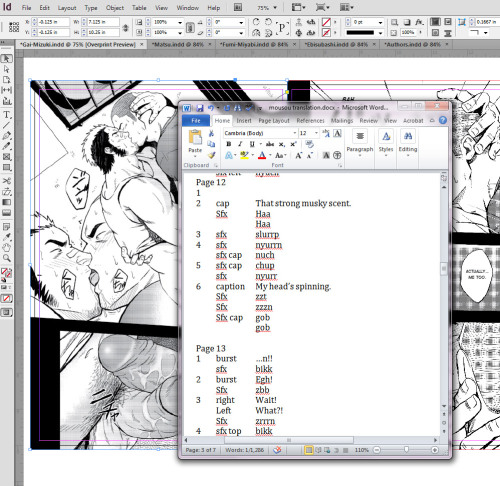
Task: Select the Rectangle tool
Action: (6, 167)
